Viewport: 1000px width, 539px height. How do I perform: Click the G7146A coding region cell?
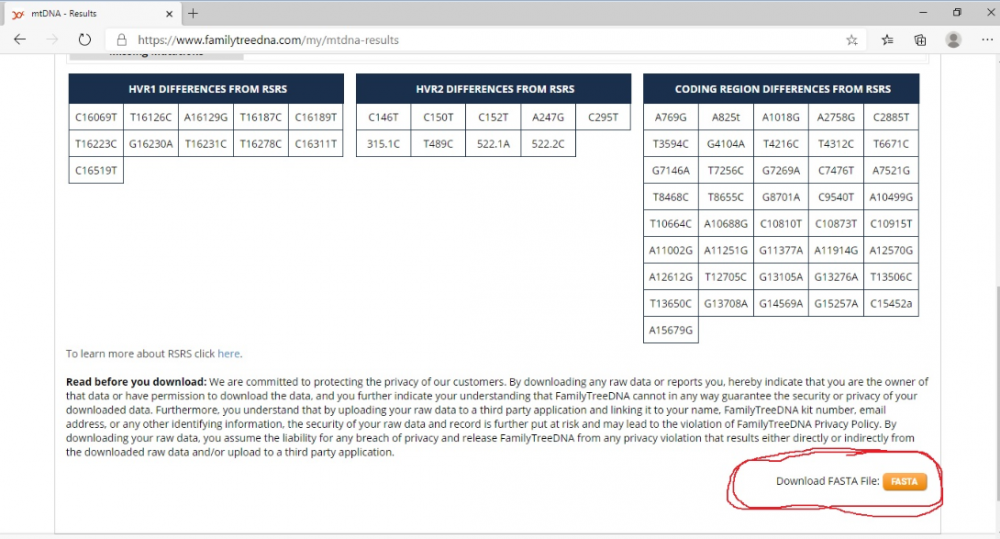click(671, 170)
